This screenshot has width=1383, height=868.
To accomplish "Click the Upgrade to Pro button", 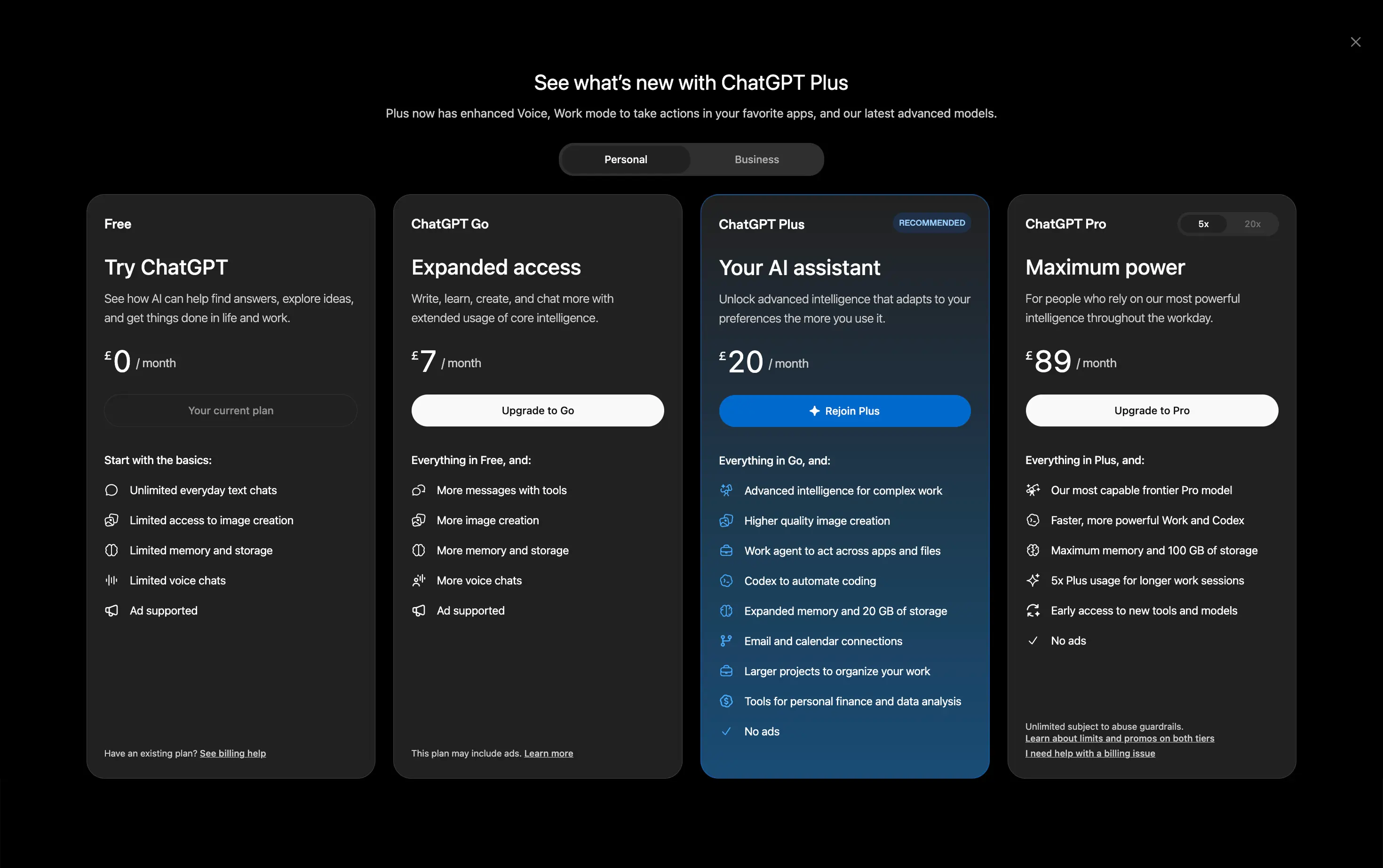I will (1152, 410).
